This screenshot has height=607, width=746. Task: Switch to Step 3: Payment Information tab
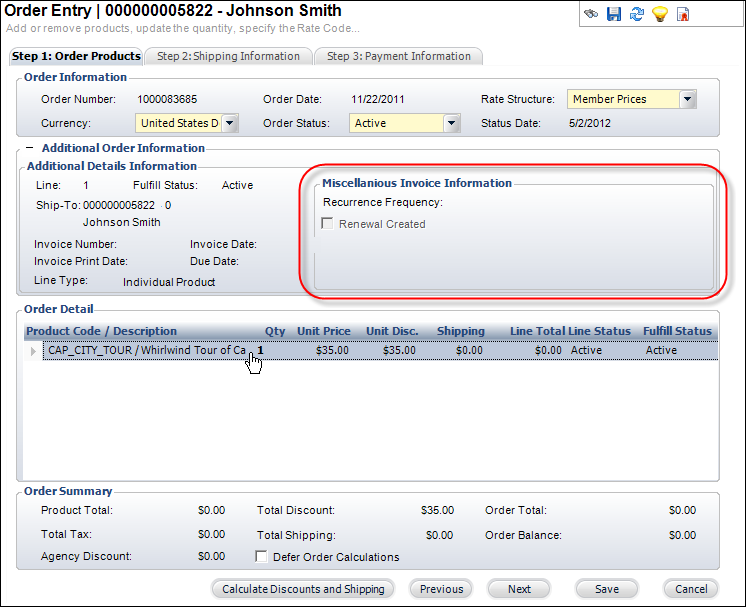click(x=398, y=56)
